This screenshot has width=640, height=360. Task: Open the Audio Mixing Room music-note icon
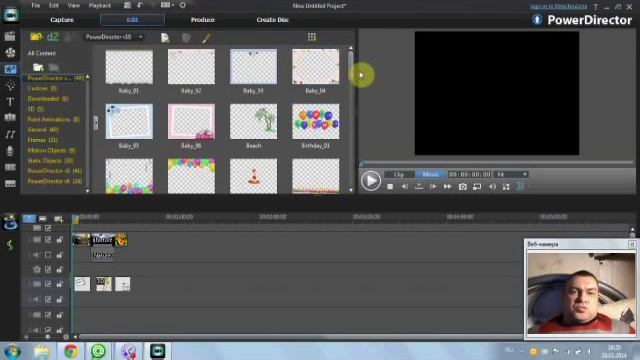[10, 134]
